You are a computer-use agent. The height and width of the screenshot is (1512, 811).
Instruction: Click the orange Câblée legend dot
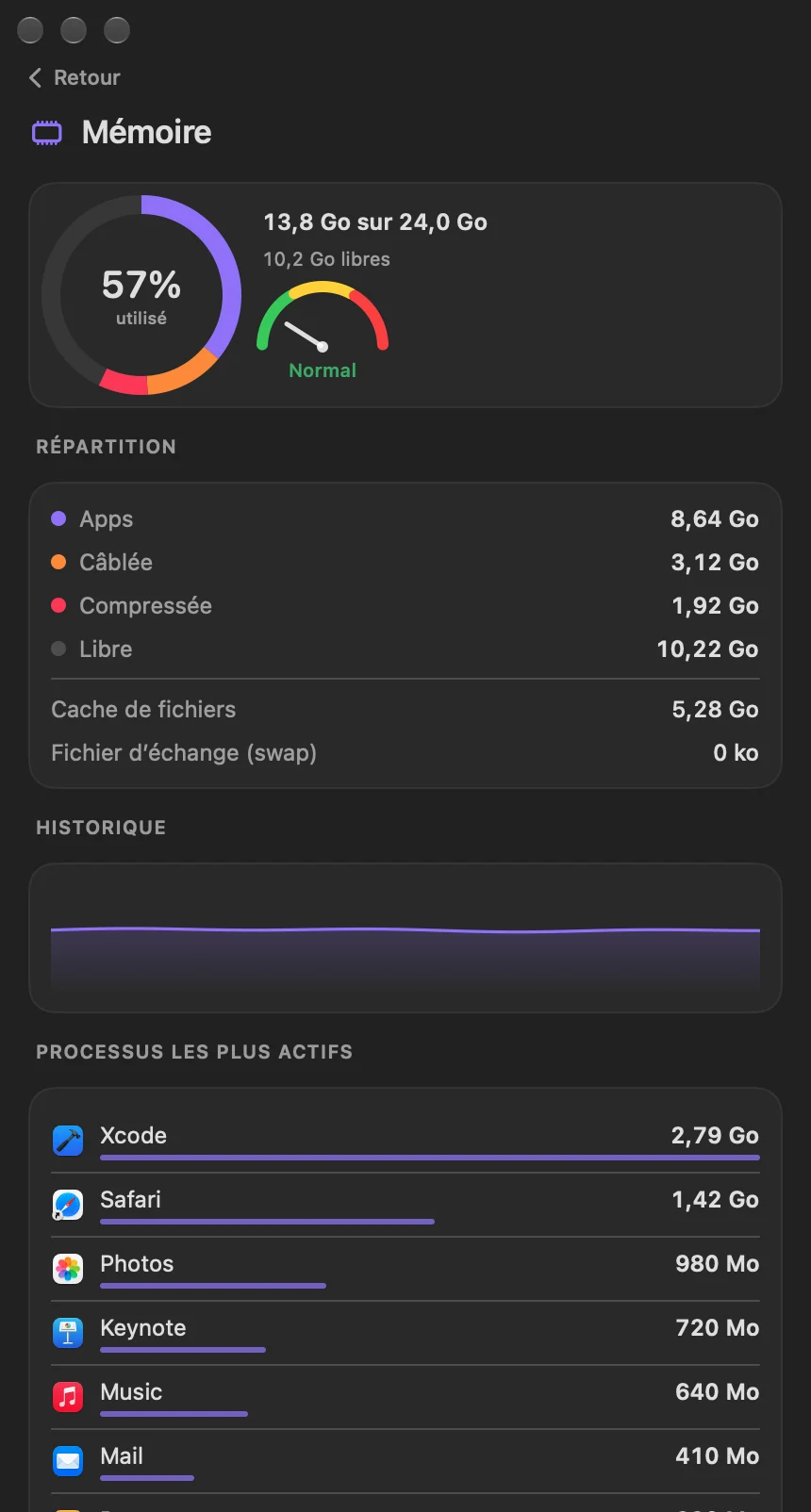[x=58, y=562]
